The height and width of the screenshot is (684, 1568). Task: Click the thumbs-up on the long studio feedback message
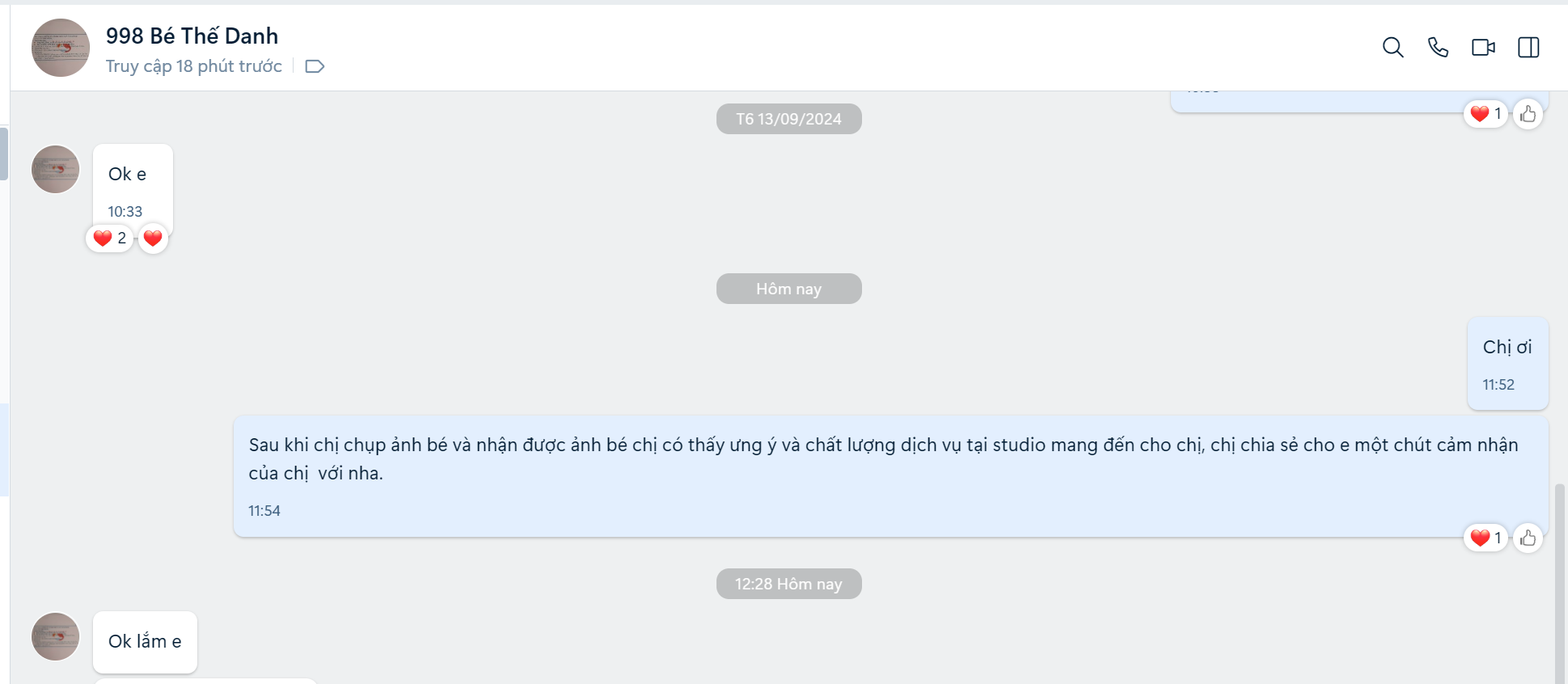[x=1528, y=538]
